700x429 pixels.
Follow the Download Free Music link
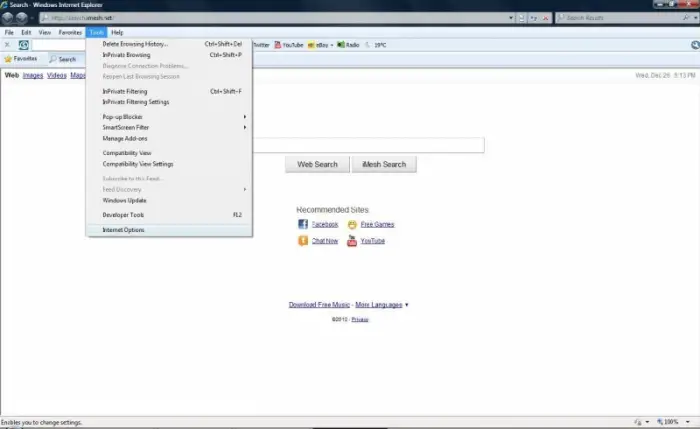click(x=319, y=305)
